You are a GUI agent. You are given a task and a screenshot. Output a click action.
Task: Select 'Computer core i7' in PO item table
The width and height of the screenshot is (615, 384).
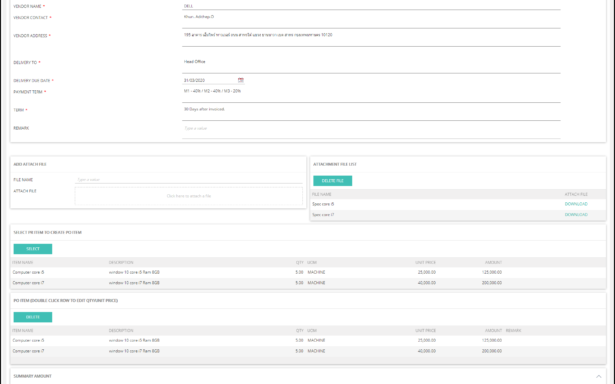pyautogui.click(x=28, y=351)
